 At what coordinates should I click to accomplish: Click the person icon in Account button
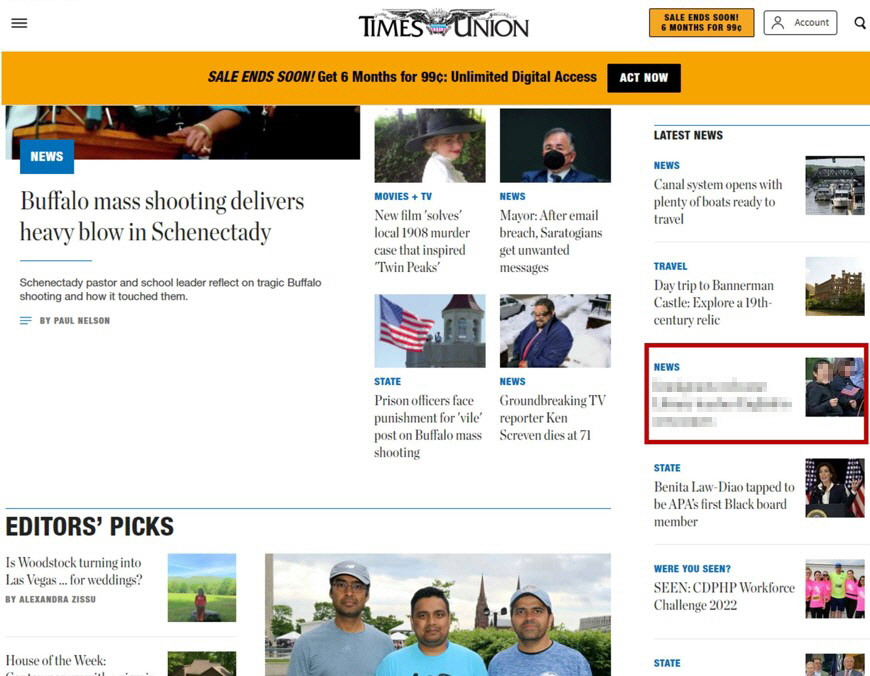[778, 23]
